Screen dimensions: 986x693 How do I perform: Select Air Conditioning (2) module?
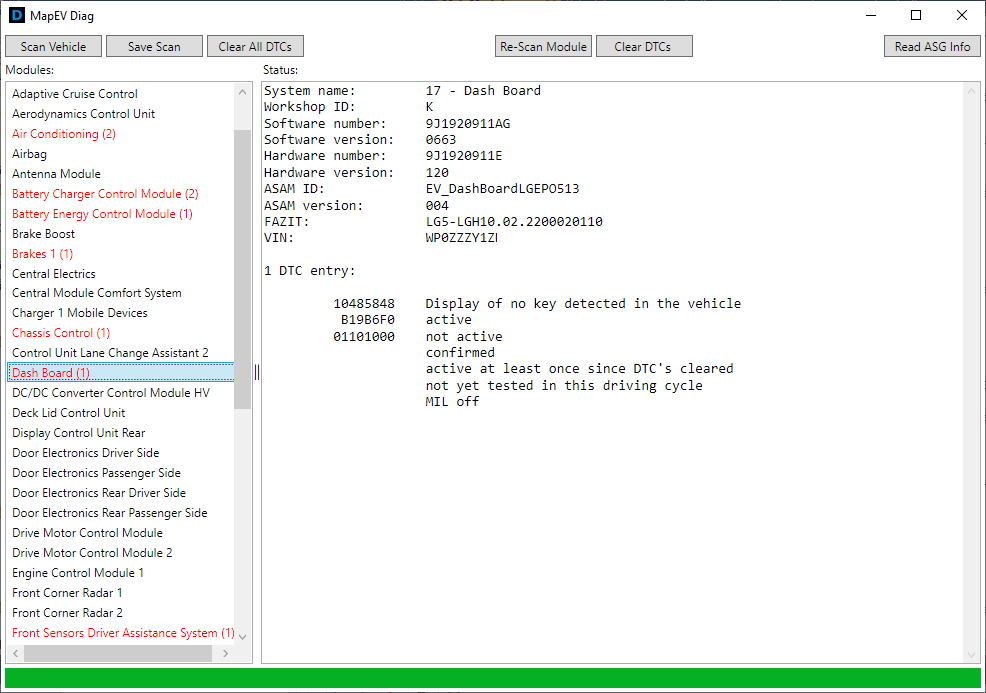(x=64, y=134)
